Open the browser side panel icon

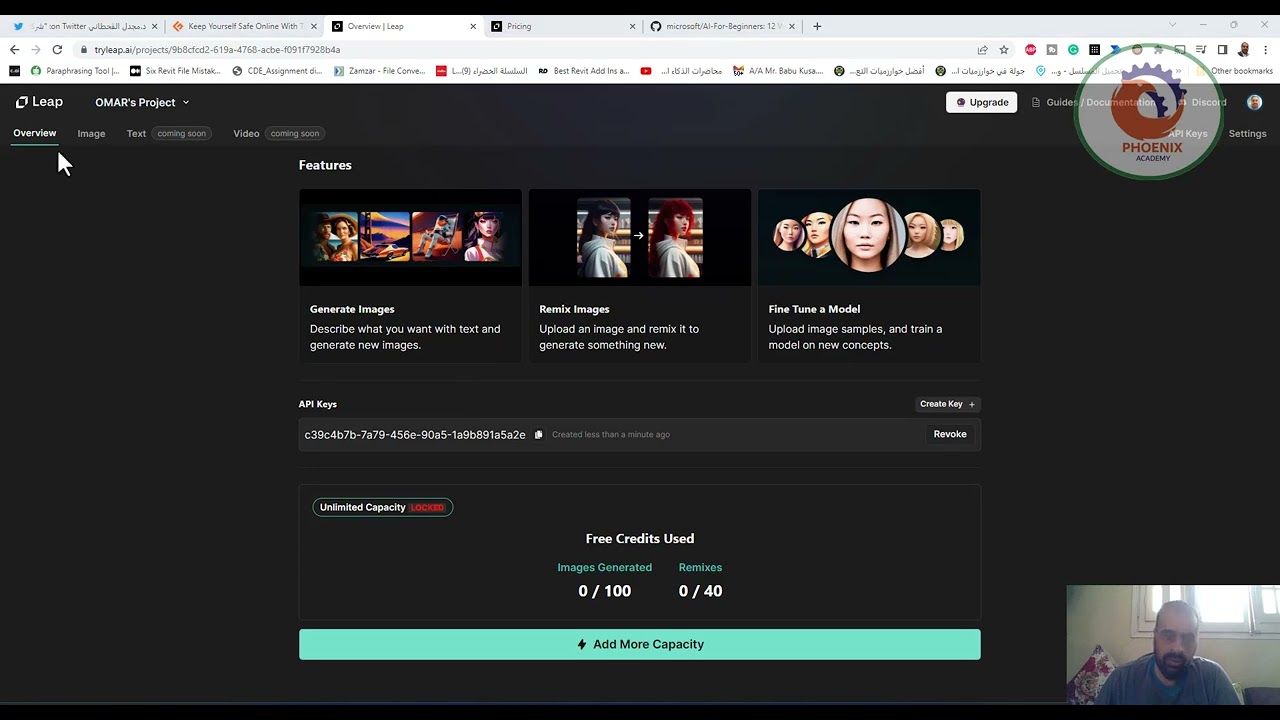[x=1222, y=50]
